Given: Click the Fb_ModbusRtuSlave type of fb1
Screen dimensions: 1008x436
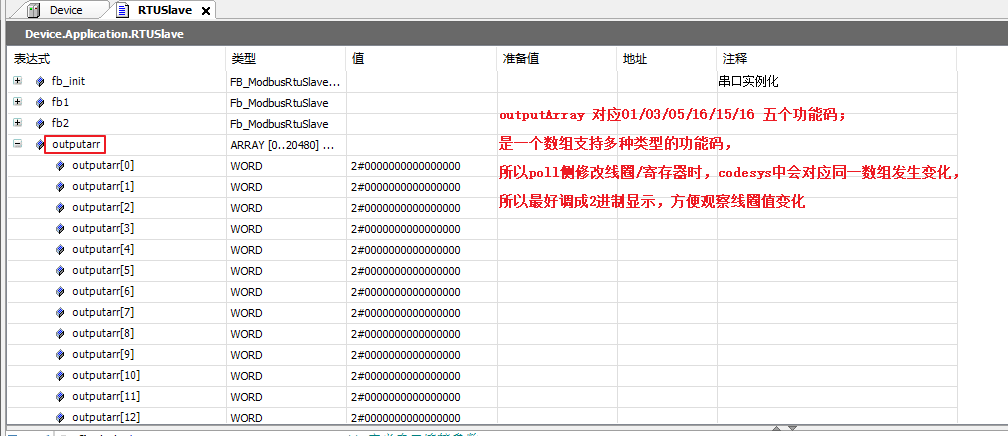Looking at the screenshot, I should pyautogui.click(x=280, y=104).
